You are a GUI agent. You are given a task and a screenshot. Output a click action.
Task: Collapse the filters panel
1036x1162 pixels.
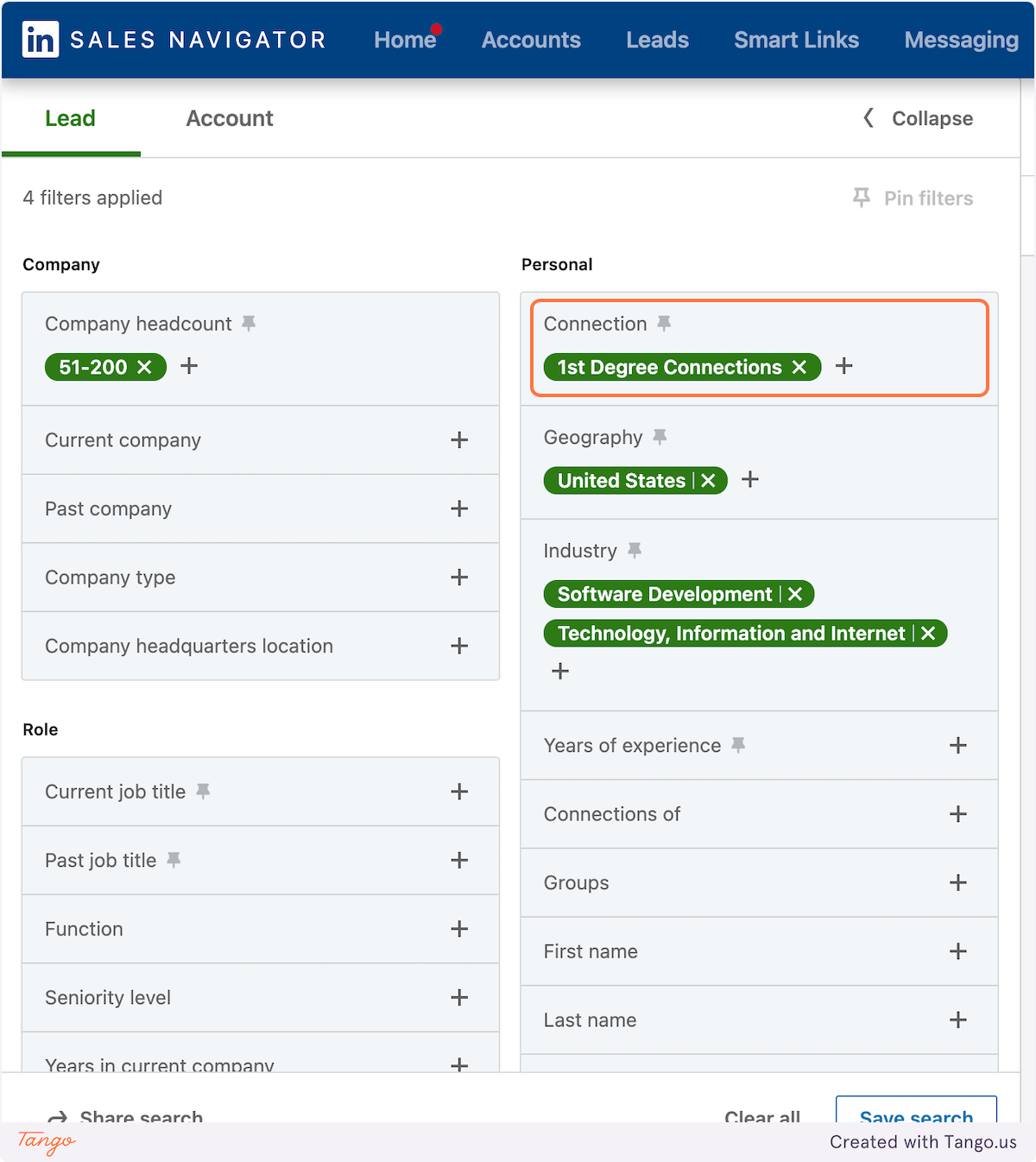[x=918, y=118]
